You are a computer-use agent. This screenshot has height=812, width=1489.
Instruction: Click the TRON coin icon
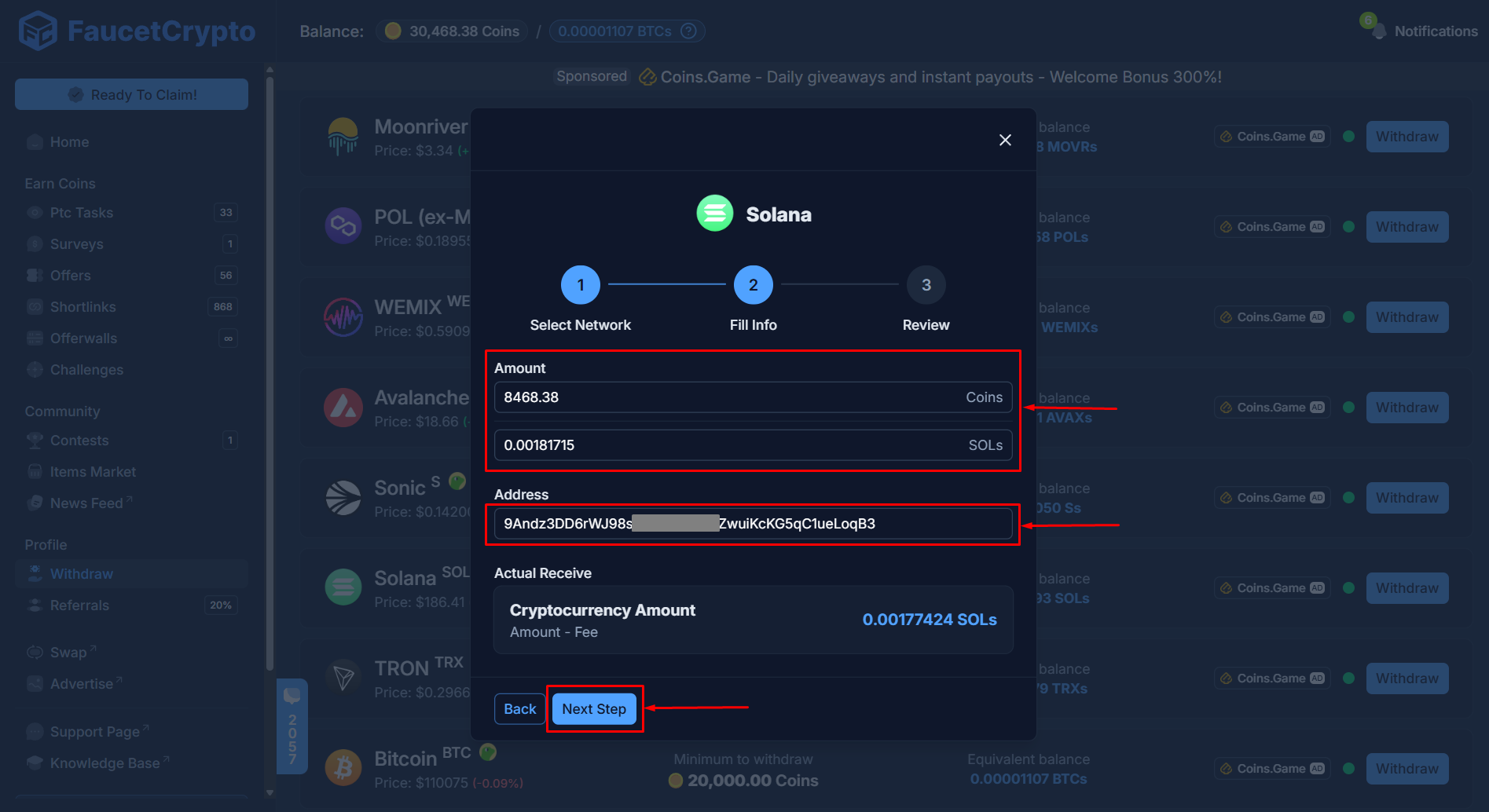click(343, 677)
